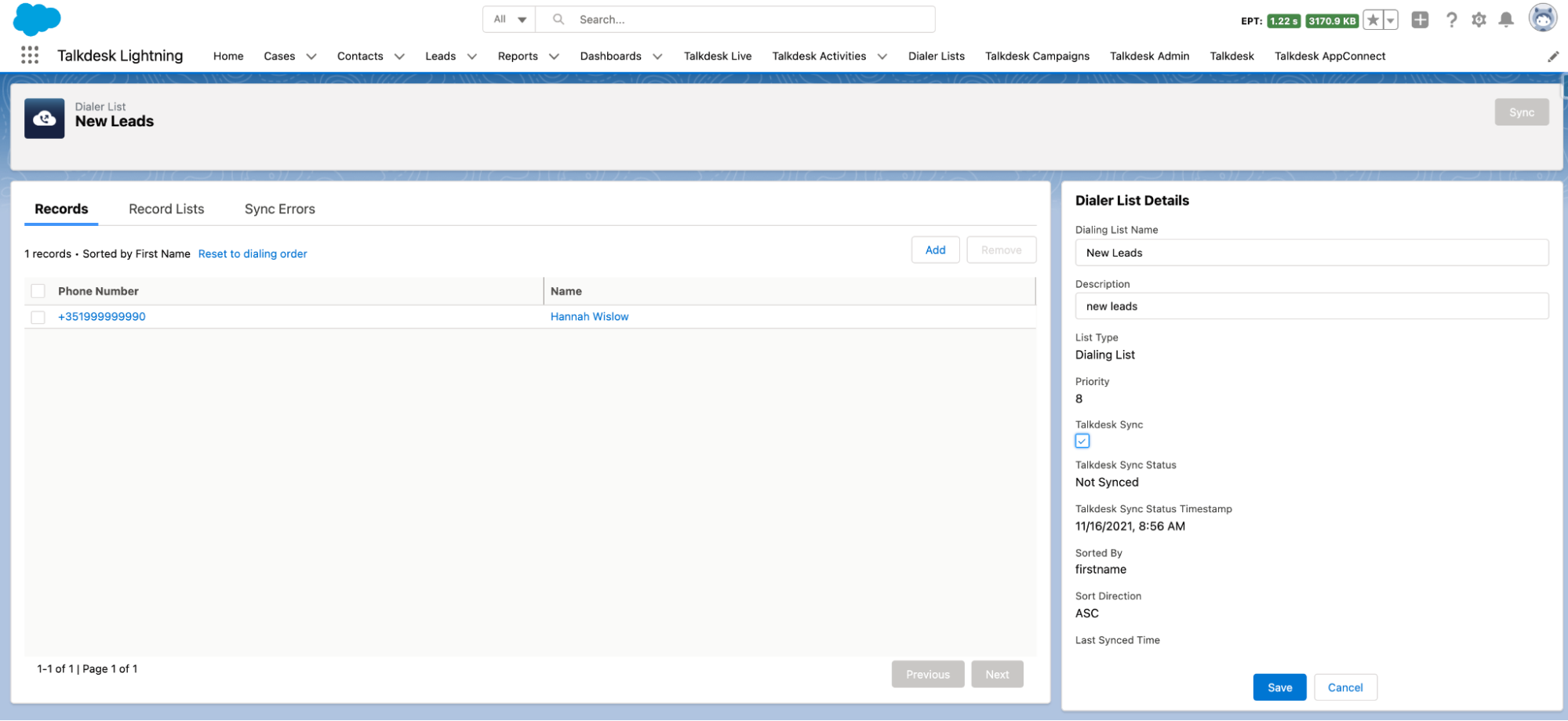The width and height of the screenshot is (1568, 721).
Task: Open the notifications bell
Action: 1506,20
